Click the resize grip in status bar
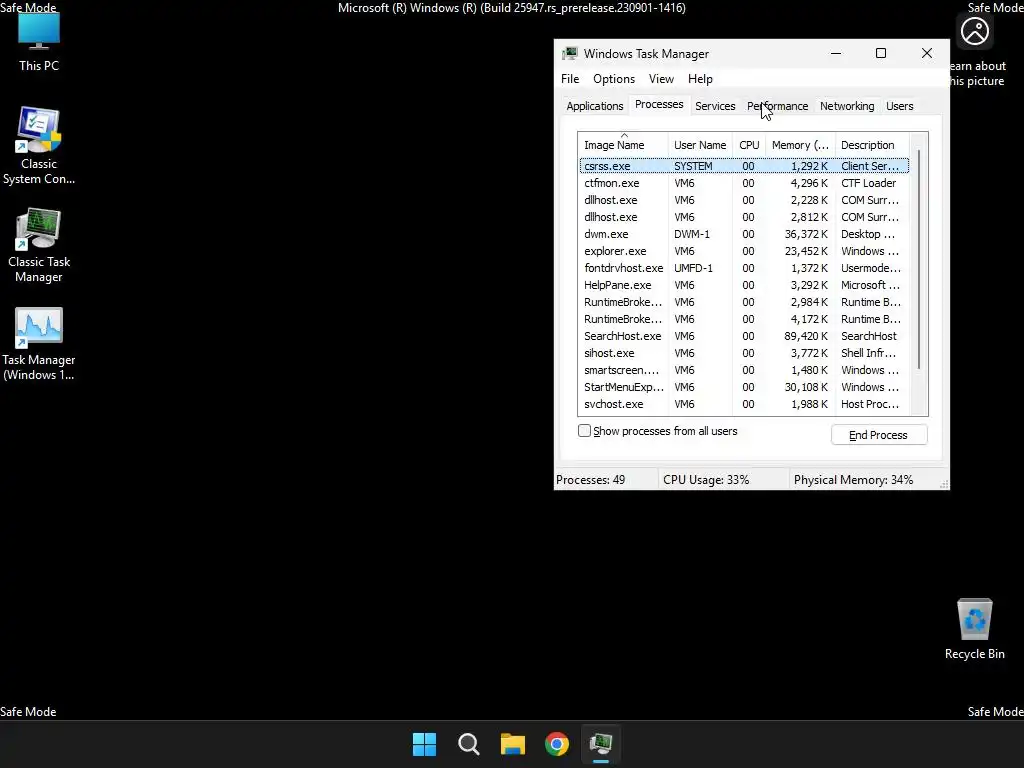The height and width of the screenshot is (768, 1024). tap(944, 484)
